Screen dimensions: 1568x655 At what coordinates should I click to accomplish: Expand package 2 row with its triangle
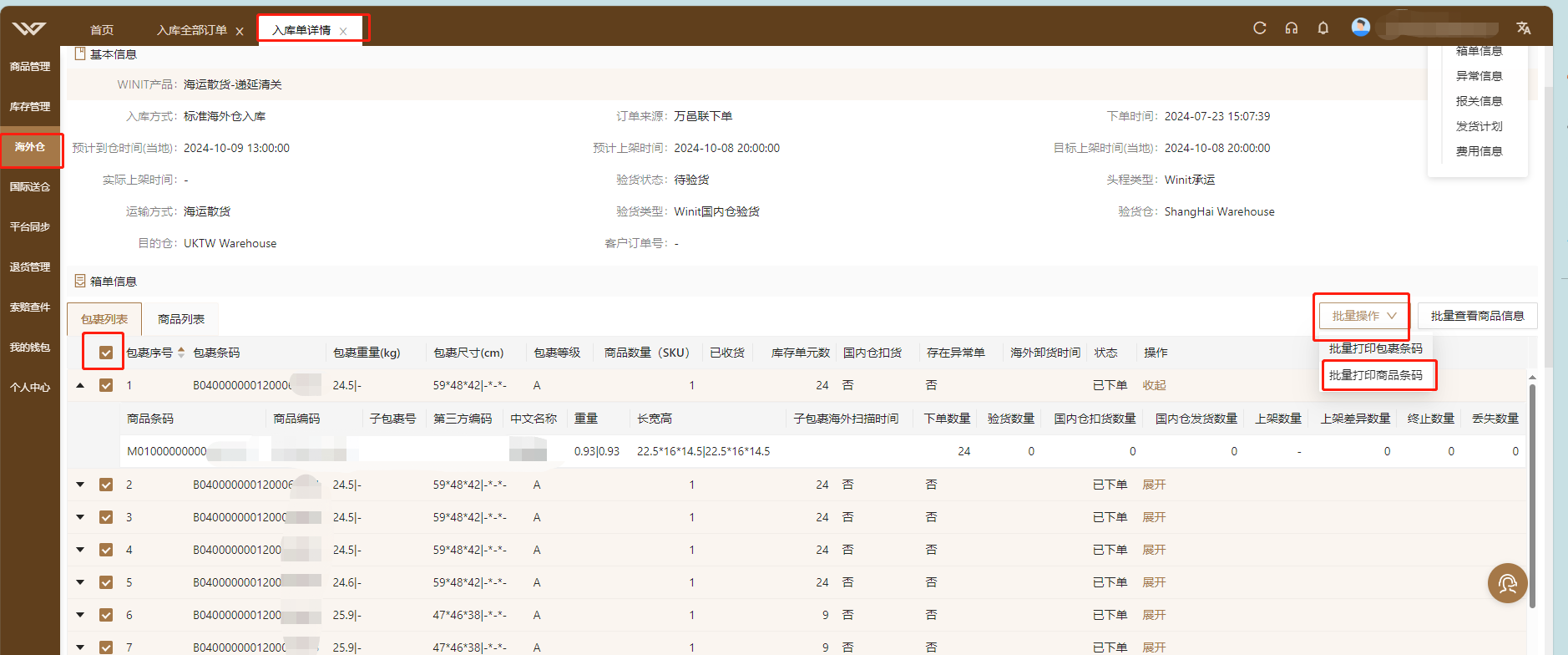(x=80, y=485)
